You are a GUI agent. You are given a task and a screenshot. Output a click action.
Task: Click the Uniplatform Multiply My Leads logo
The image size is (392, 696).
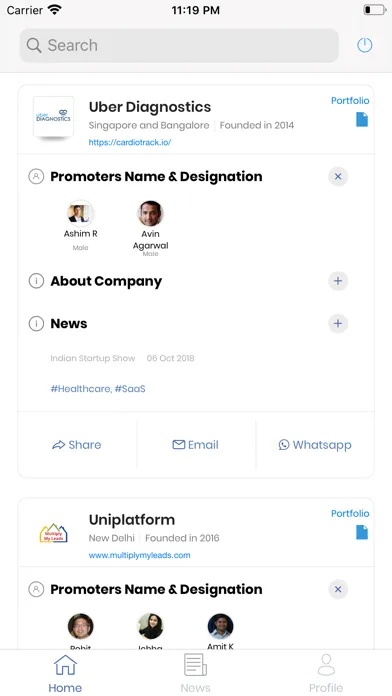click(x=53, y=533)
